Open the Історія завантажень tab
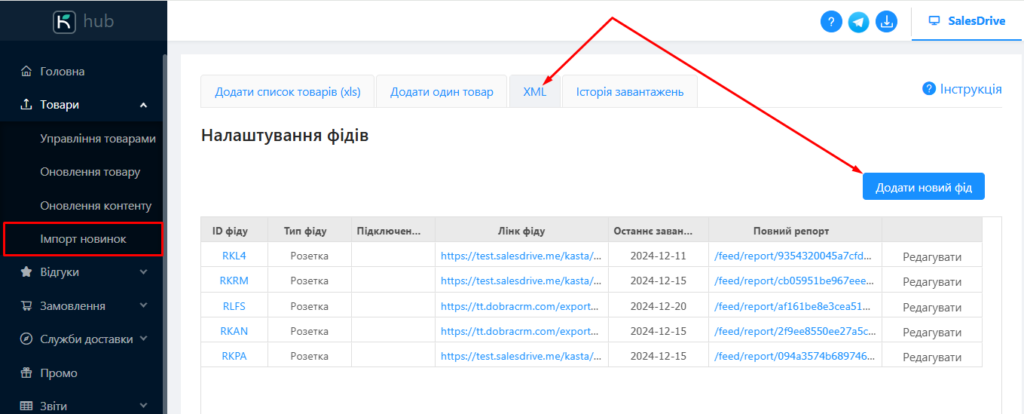The height and width of the screenshot is (414, 1024). [x=629, y=92]
